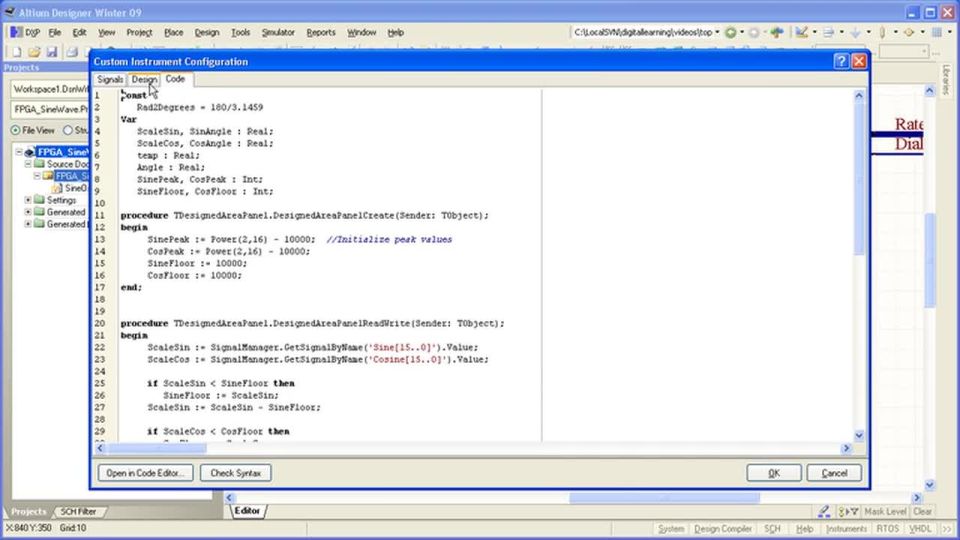Click the Settings folder icon
The image size is (960, 540).
click(x=39, y=200)
